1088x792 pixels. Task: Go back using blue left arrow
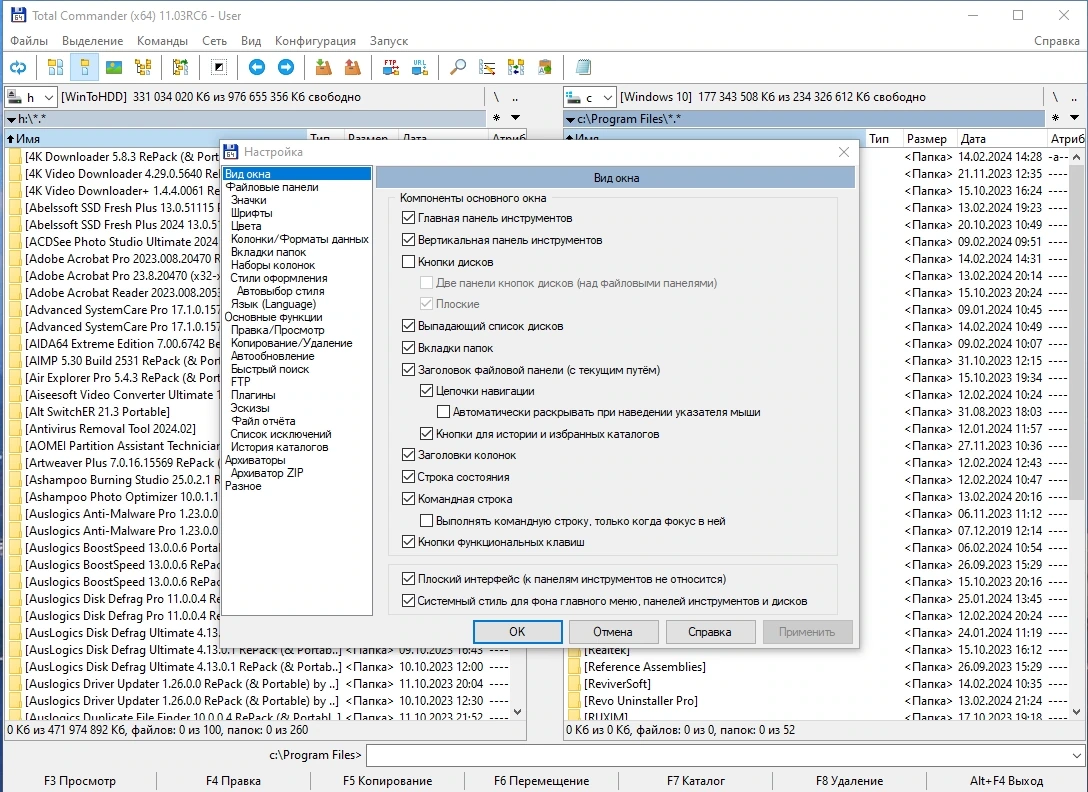click(x=257, y=67)
